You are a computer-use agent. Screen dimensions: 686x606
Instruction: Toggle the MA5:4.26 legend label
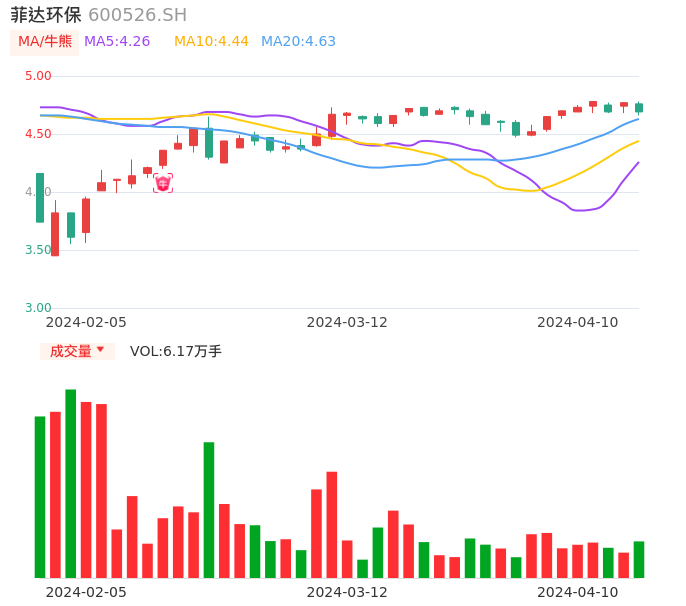[x=117, y=42]
